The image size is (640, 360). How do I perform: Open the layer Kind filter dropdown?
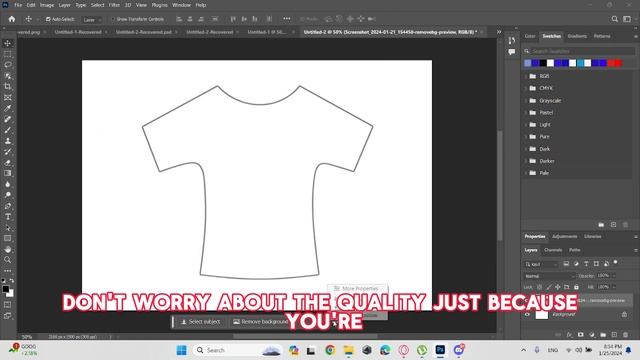(x=541, y=264)
